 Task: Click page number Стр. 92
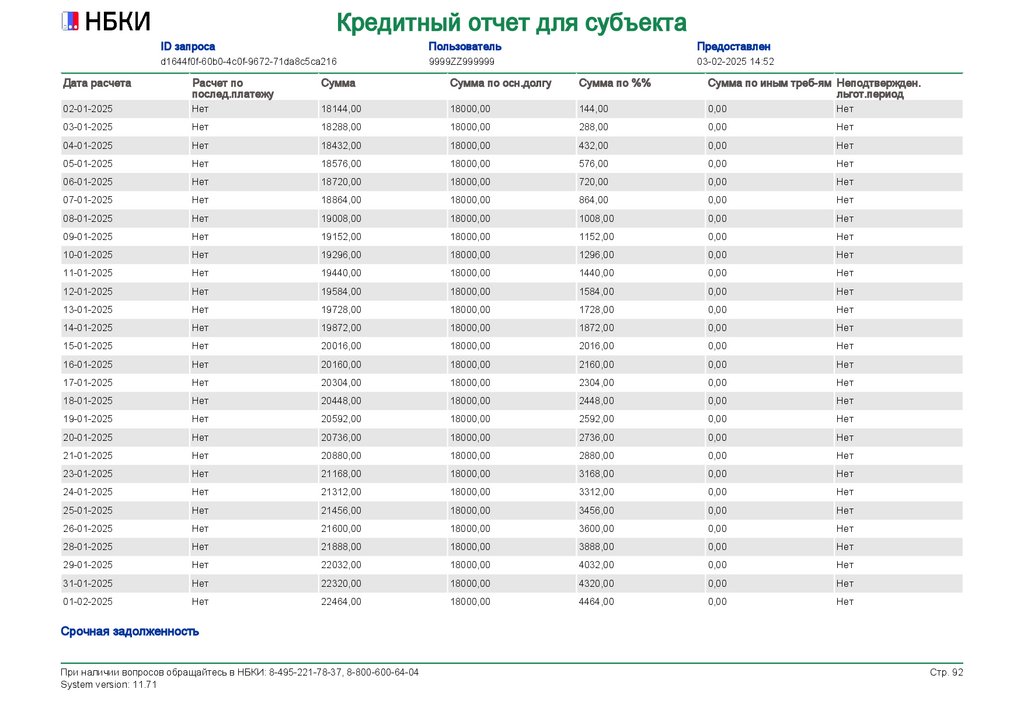point(946,672)
